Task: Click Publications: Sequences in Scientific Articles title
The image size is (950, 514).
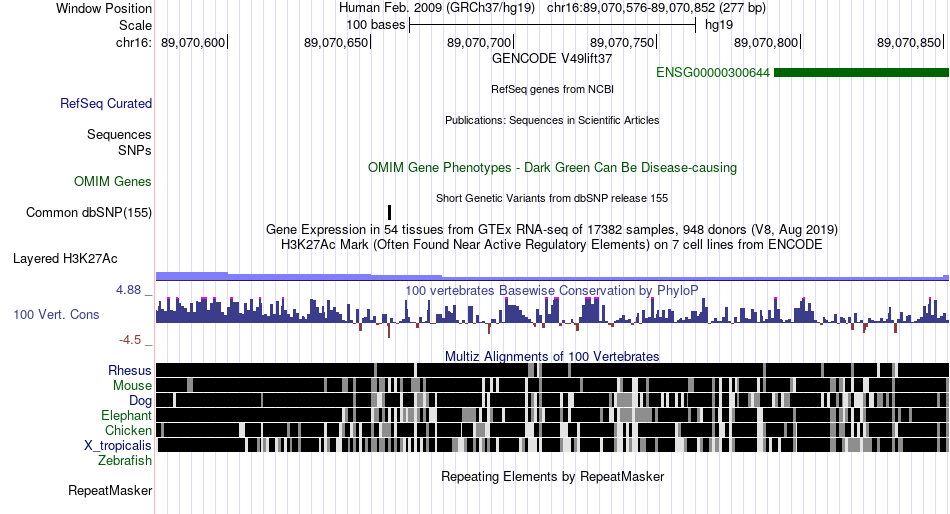Action: [552, 120]
